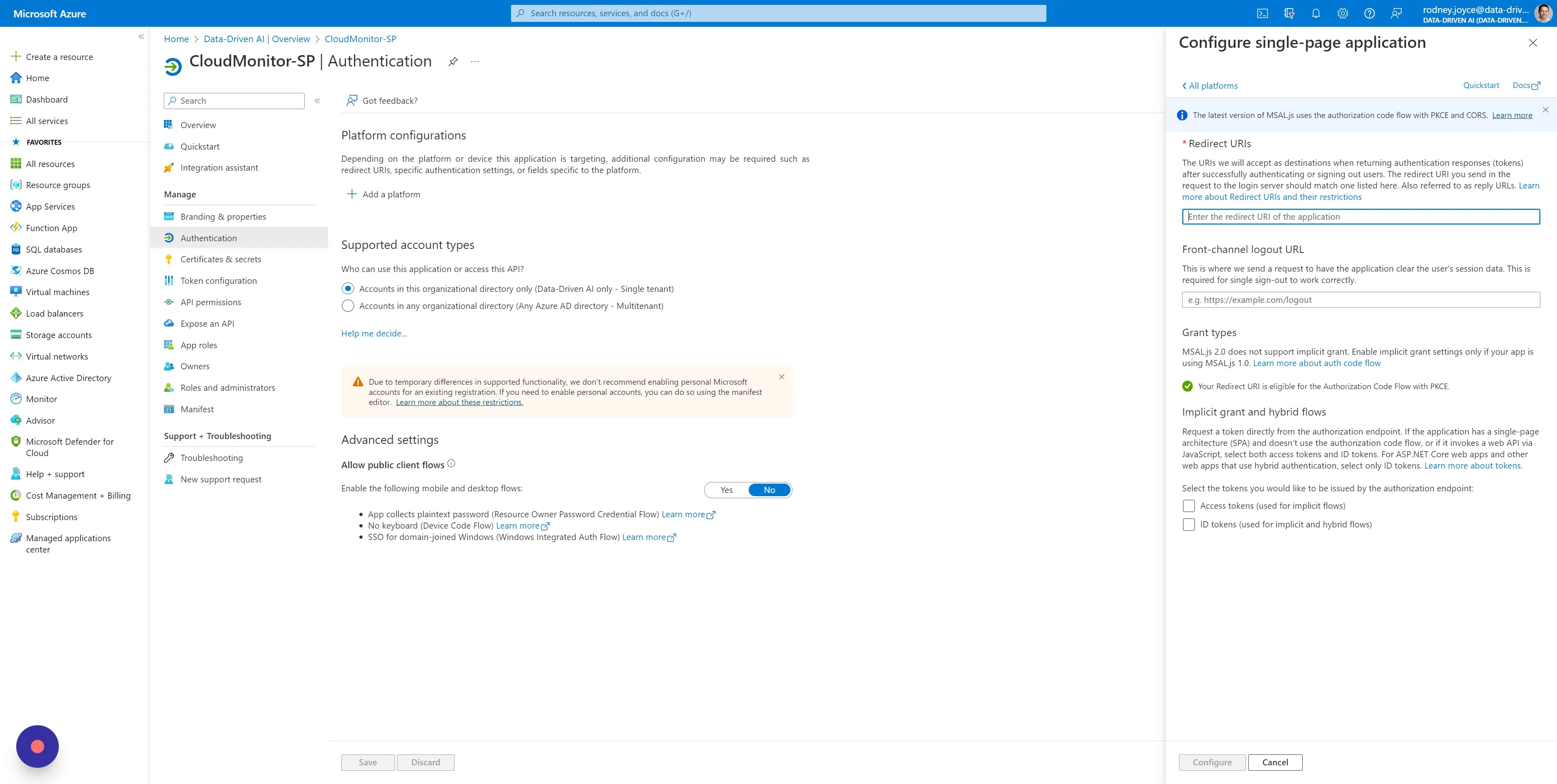
Task: Open Directories and subscriptions filter icon
Action: (x=1289, y=13)
